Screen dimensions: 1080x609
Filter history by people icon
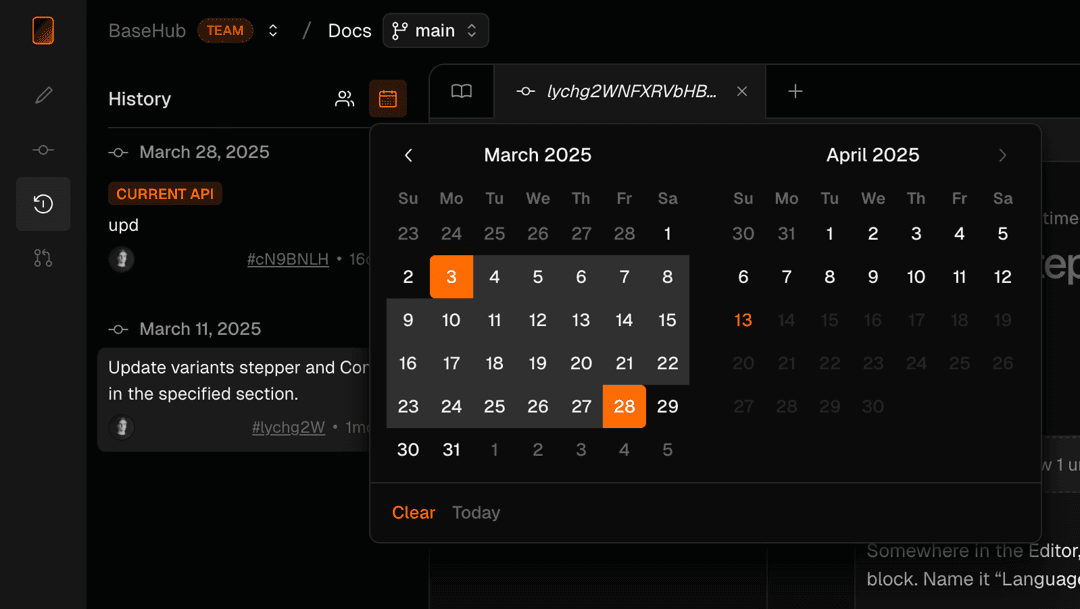[x=345, y=99]
